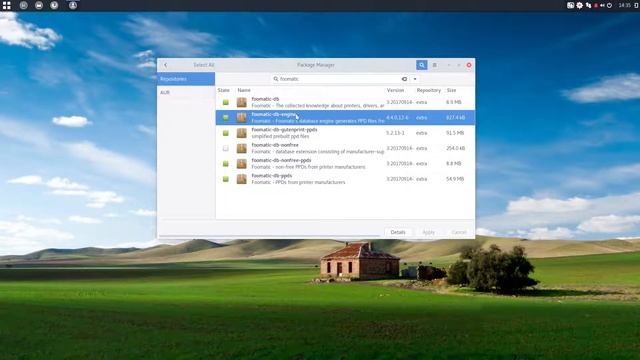Click the foomatic-db-engine package icon
Viewport: 640px width, 360px height.
242,118
